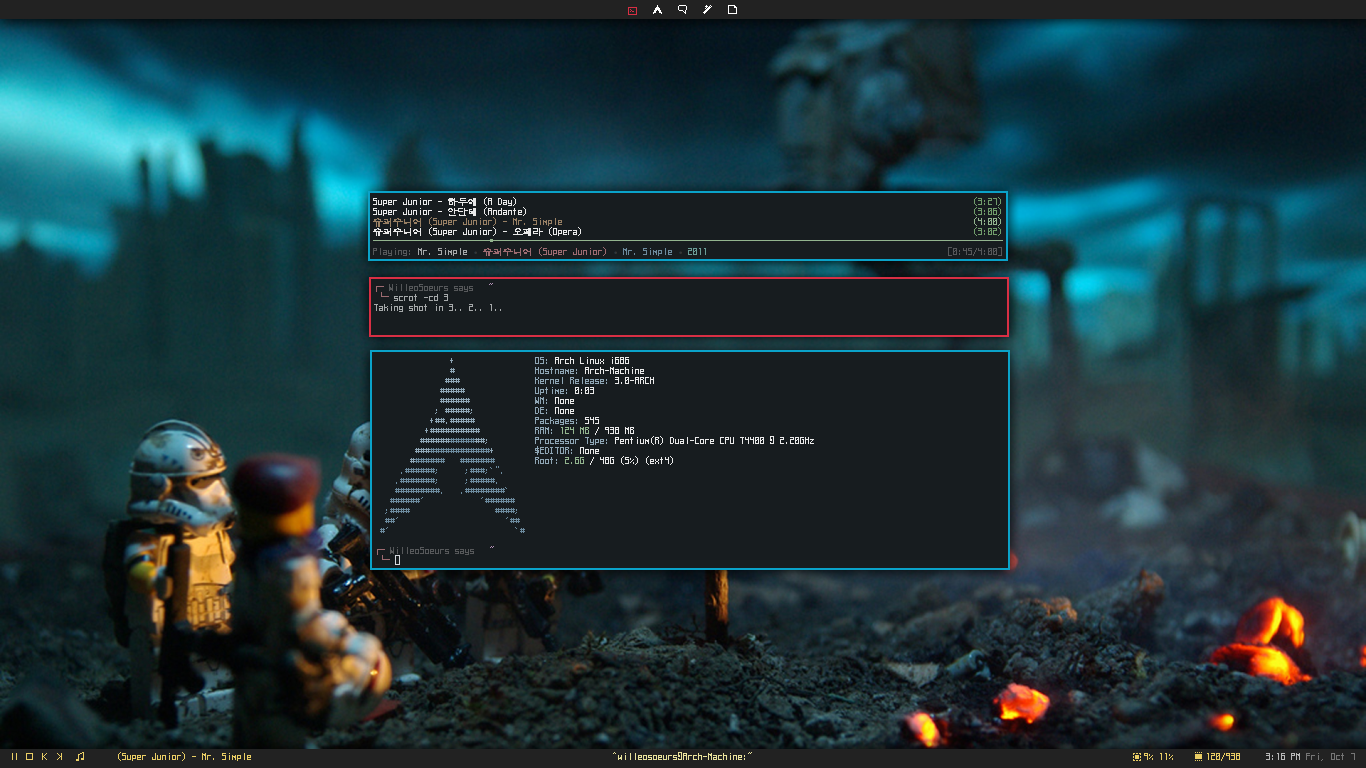Skip to the next track
Screen dimensions: 1366x768
tap(60, 756)
